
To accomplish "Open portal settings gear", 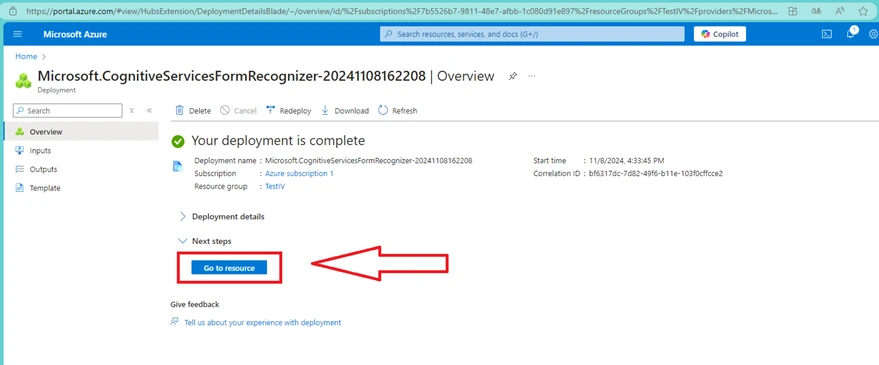I will [873, 34].
